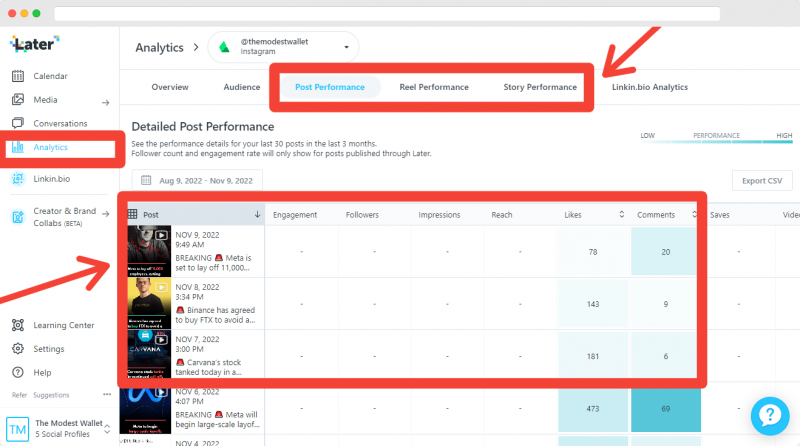This screenshot has height=446, width=800.
Task: Open the three dots menu beside Suggestions
Action: tap(107, 394)
